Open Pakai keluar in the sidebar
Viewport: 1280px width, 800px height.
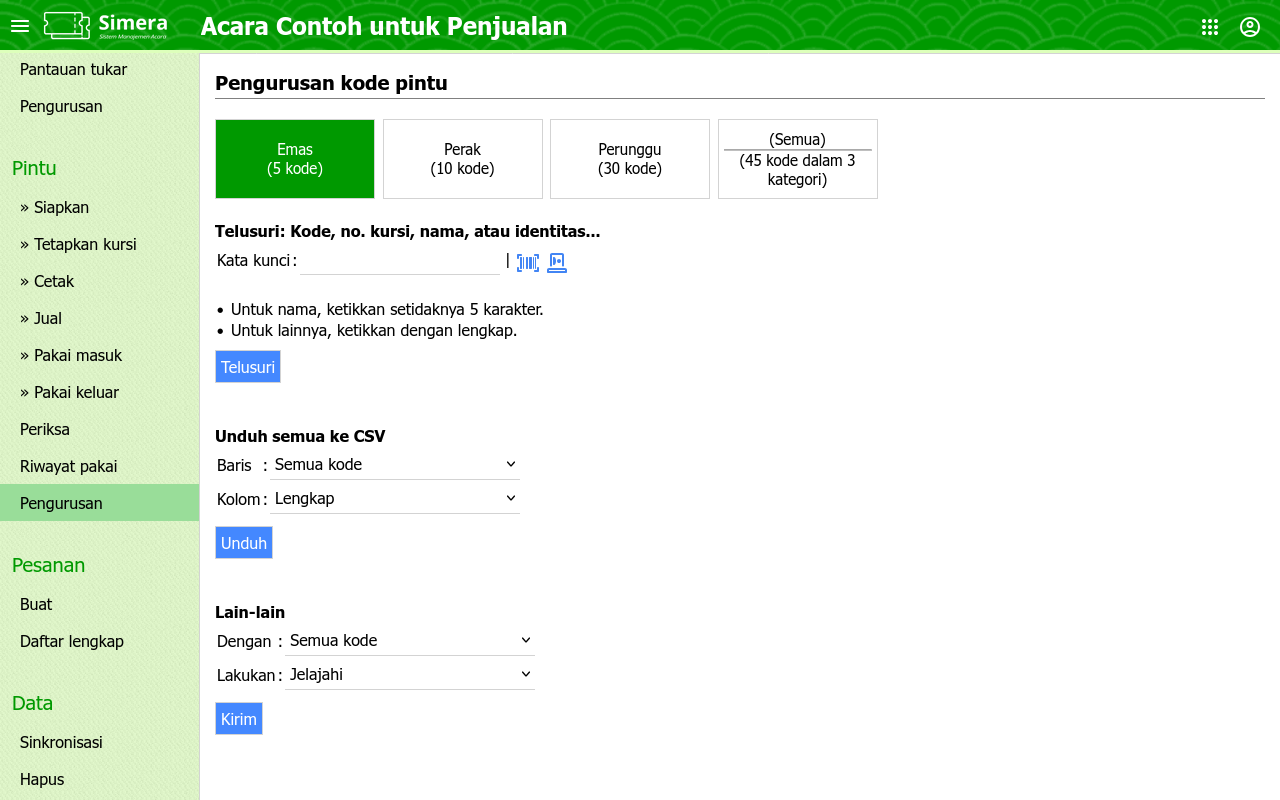click(x=100, y=393)
